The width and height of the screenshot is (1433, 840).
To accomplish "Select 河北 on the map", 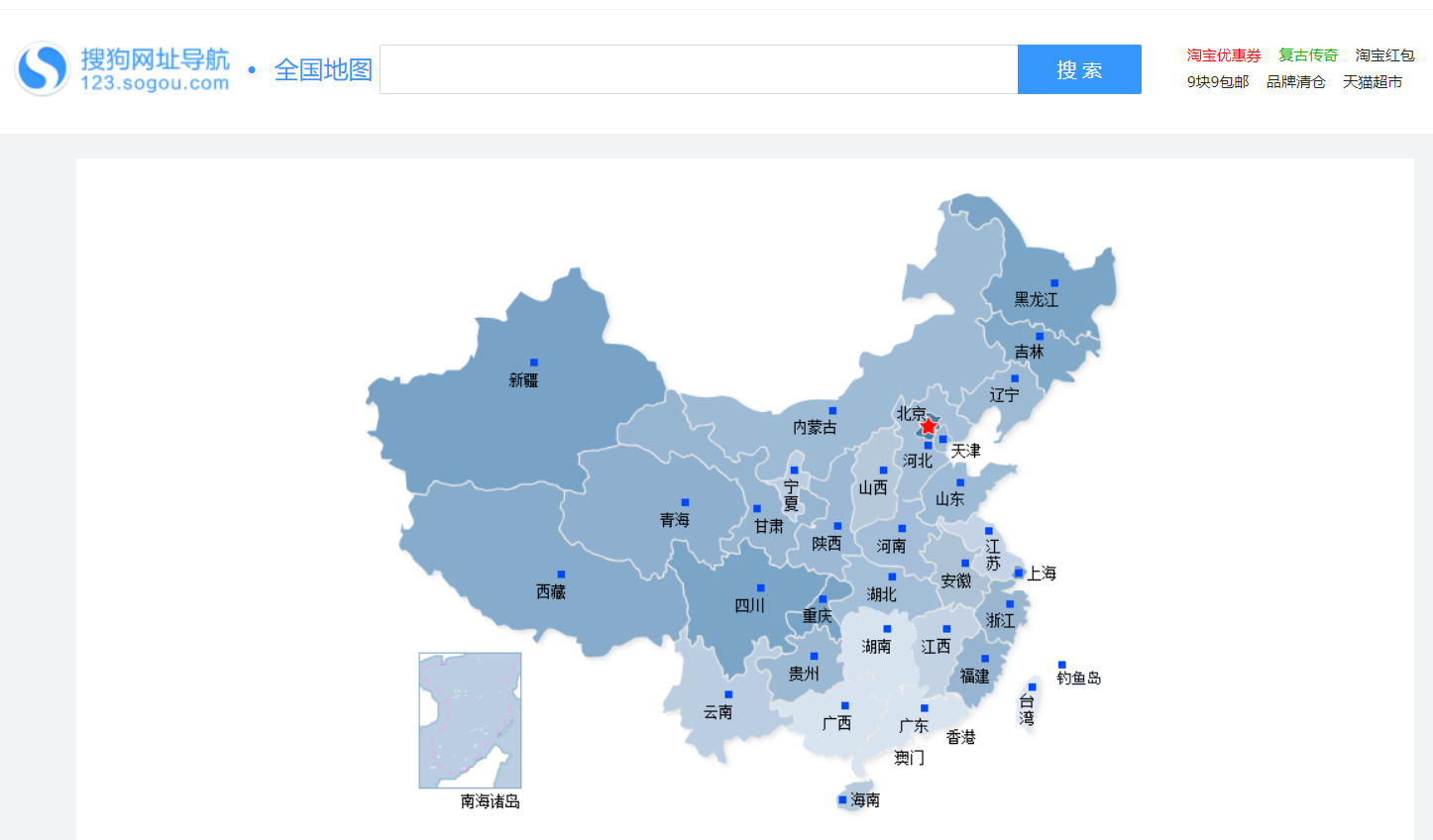I will coord(918,462).
